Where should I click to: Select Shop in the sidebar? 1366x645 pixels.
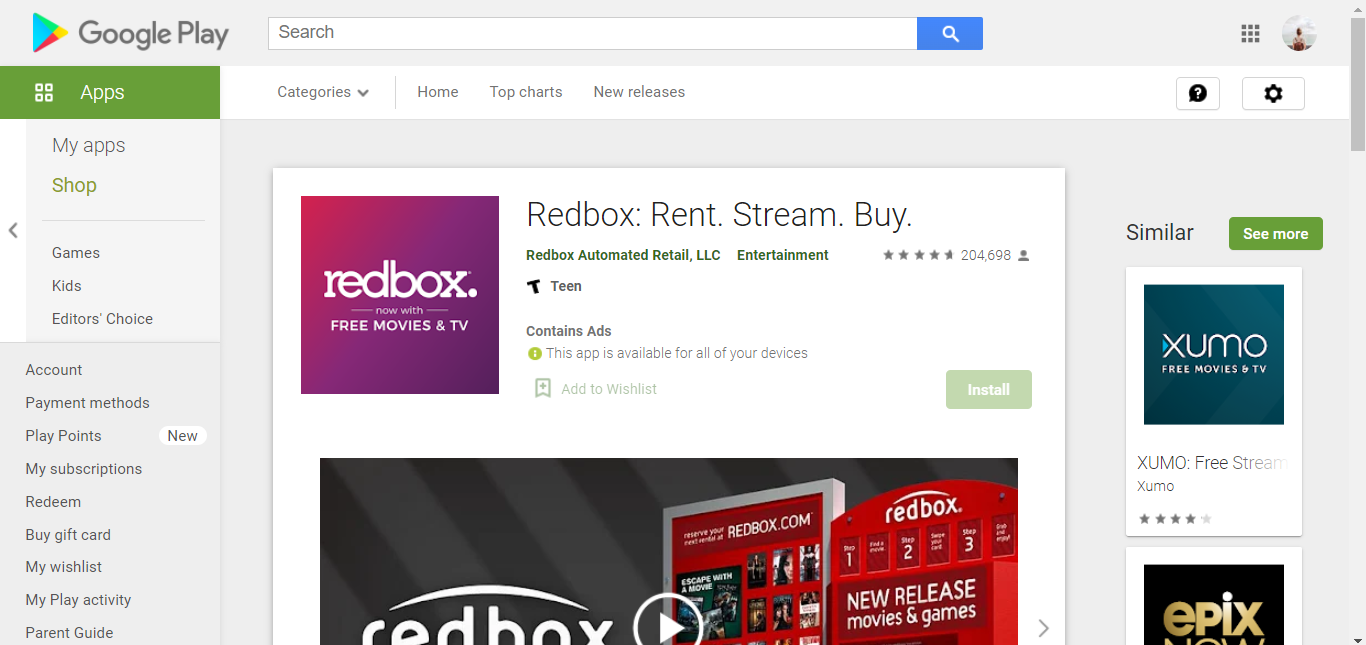74,185
